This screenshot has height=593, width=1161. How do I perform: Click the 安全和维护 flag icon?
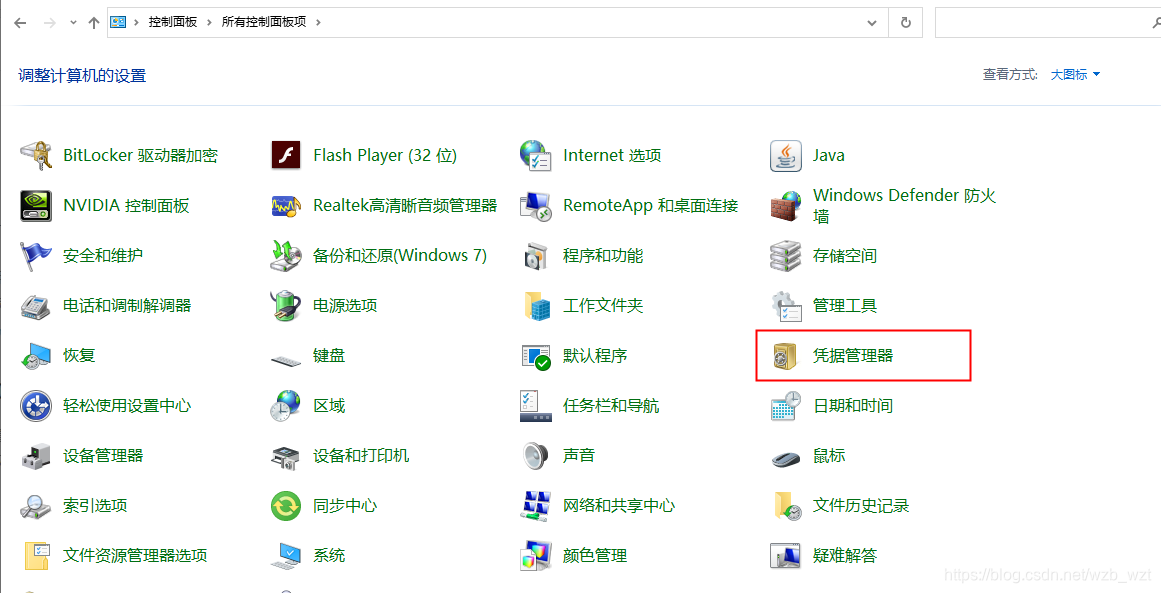(x=36, y=256)
